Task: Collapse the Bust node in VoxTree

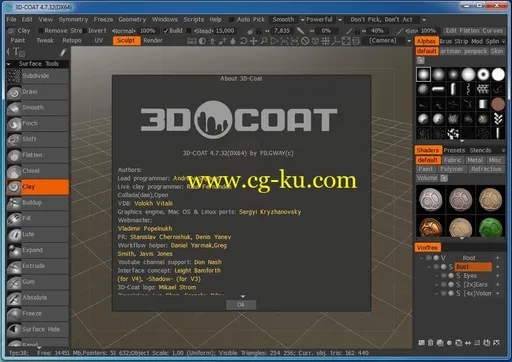Action: [429, 267]
